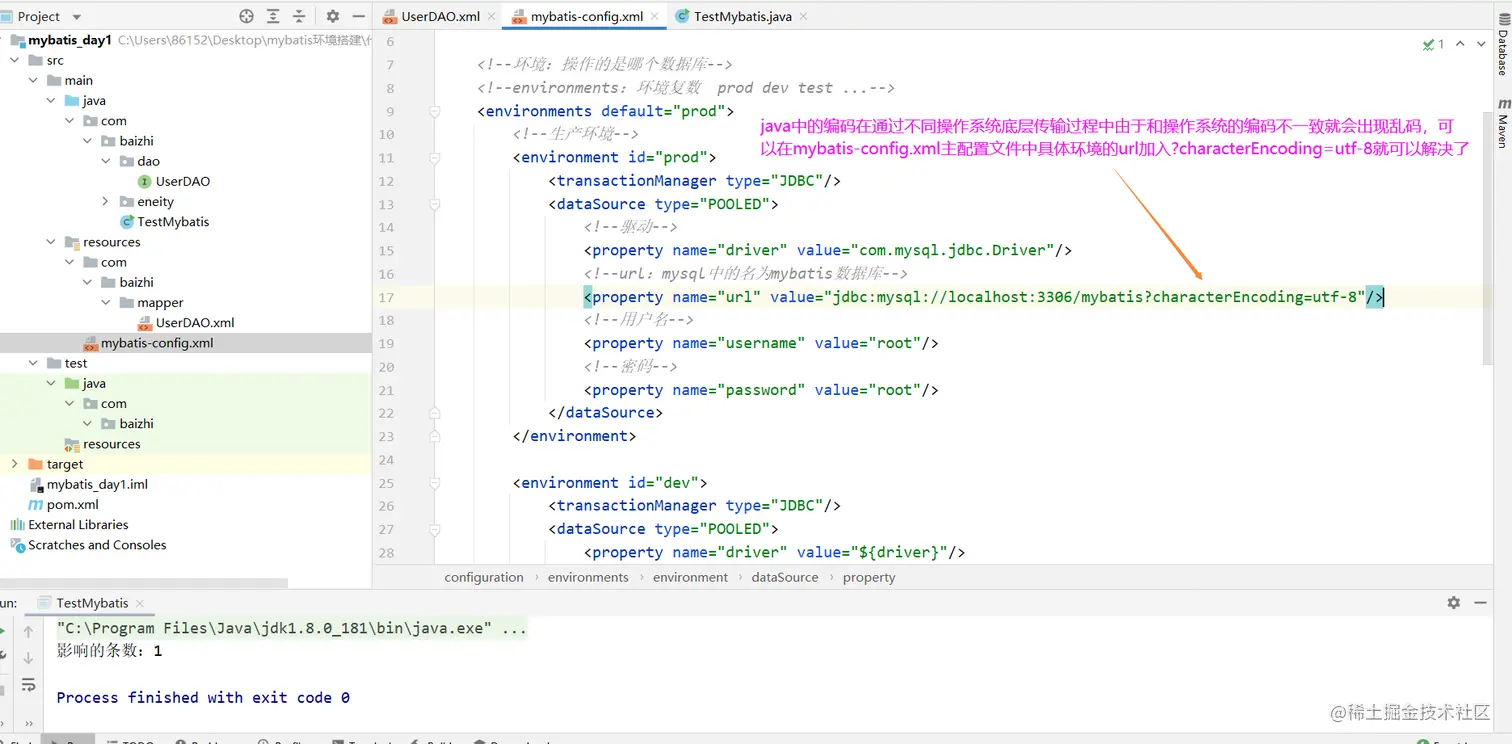Screen dimensions: 1512x744
Task: Fold the dataSource block at line 13
Action: point(435,204)
